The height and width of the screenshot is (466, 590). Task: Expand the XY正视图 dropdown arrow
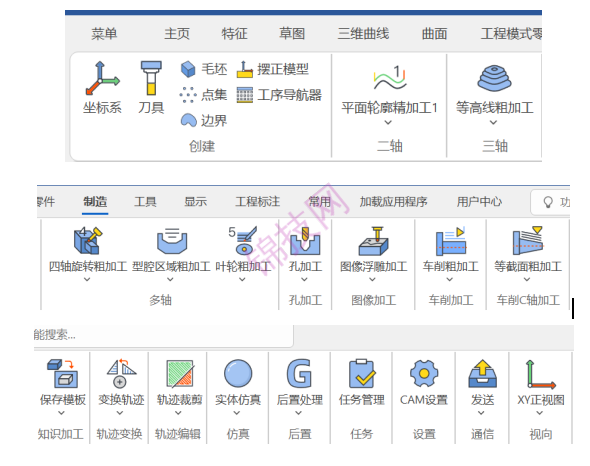(540, 413)
